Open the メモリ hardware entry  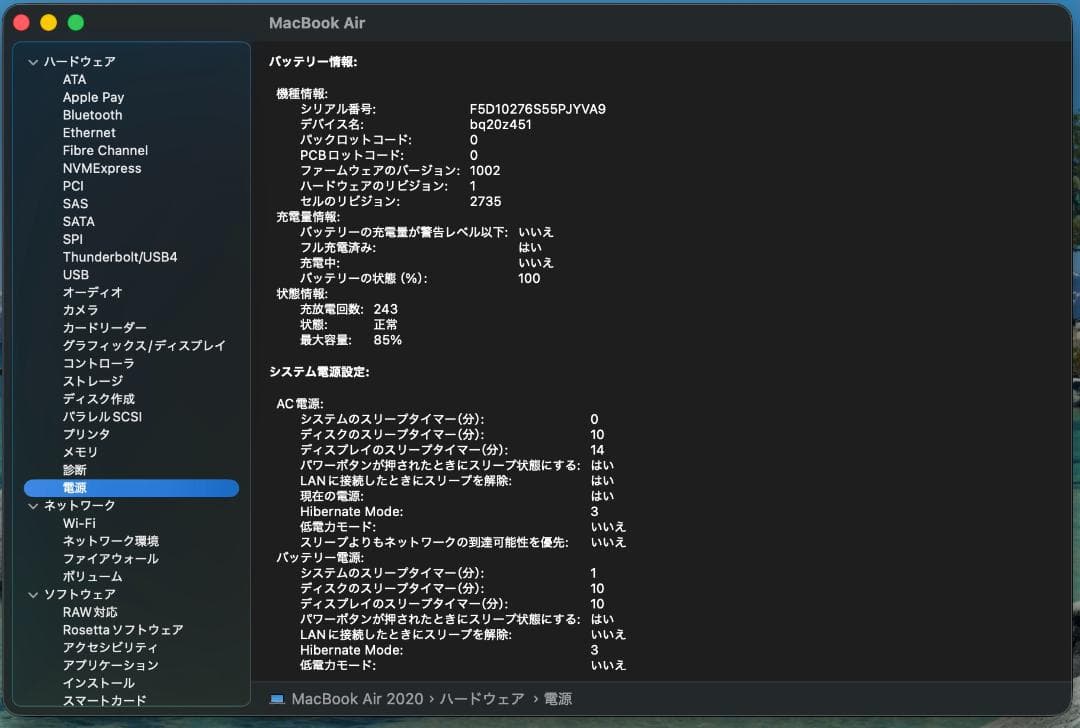coord(80,452)
